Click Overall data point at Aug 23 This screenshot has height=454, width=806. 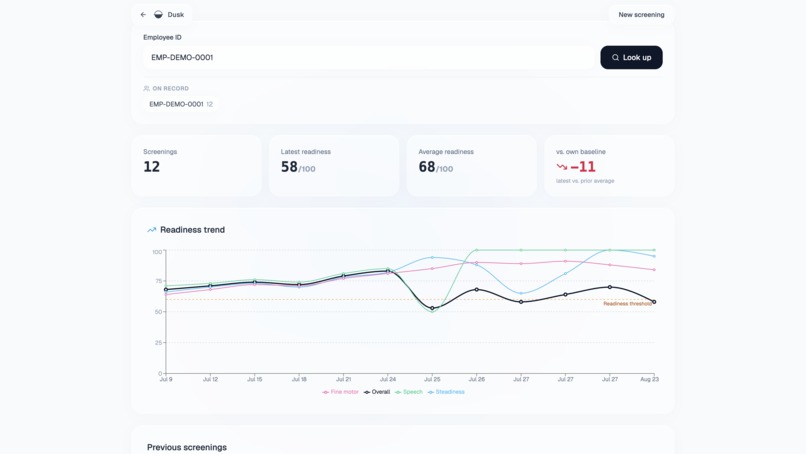pyautogui.click(x=654, y=302)
